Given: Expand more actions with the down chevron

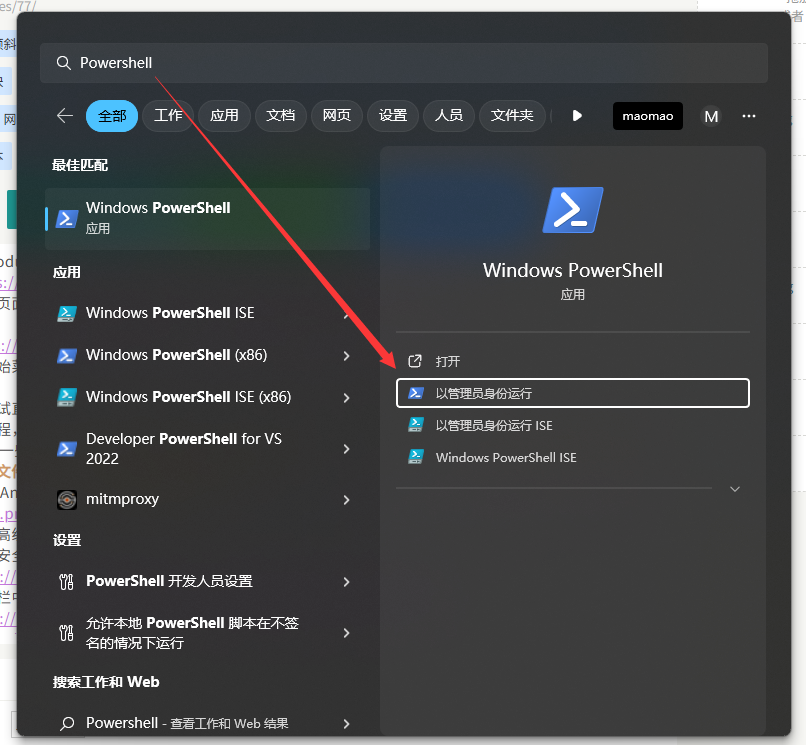Looking at the screenshot, I should (x=735, y=489).
